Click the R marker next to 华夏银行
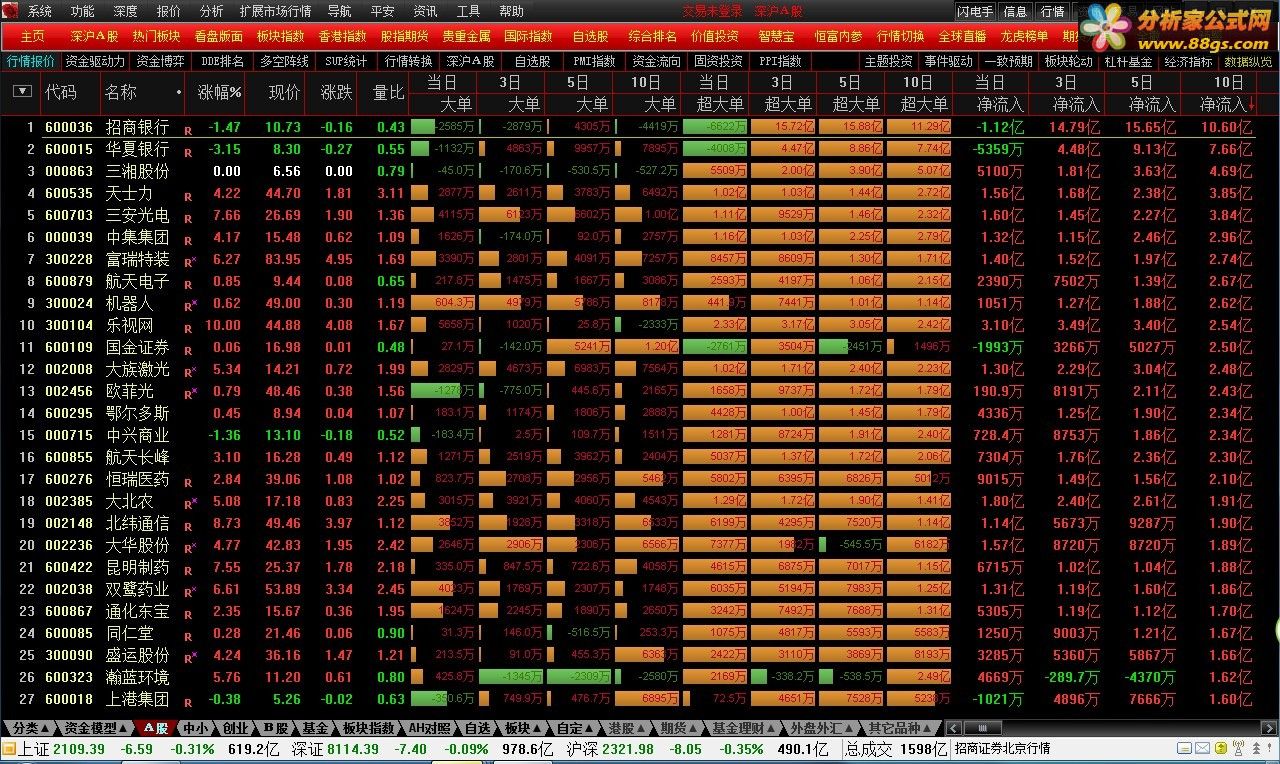The width and height of the screenshot is (1280, 764). pyautogui.click(x=187, y=152)
